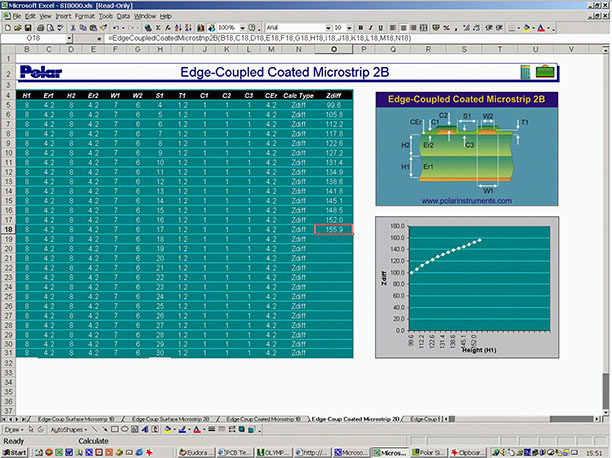Click the Windows Start button
Image resolution: width=612 pixels, height=458 pixels.
click(16, 452)
